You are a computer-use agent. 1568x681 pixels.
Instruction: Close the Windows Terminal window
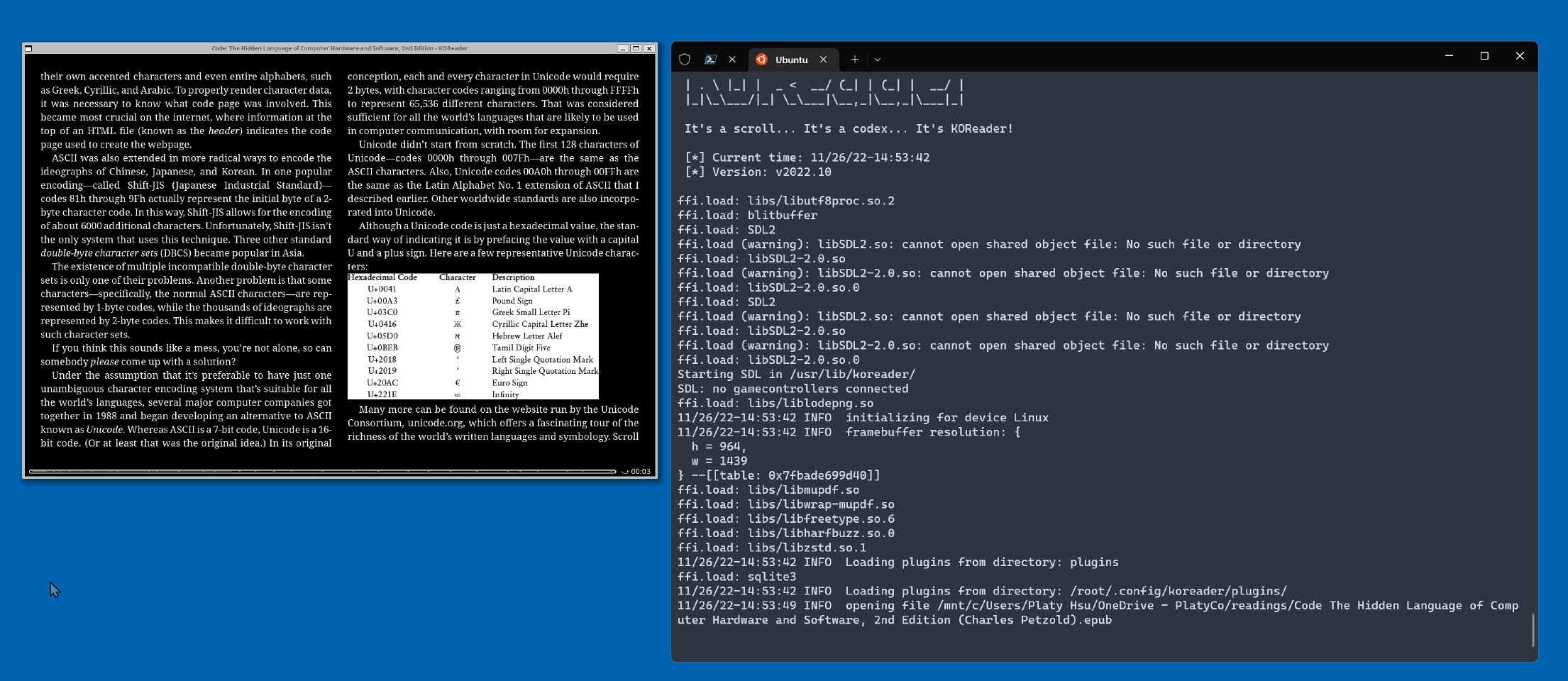pos(1520,56)
